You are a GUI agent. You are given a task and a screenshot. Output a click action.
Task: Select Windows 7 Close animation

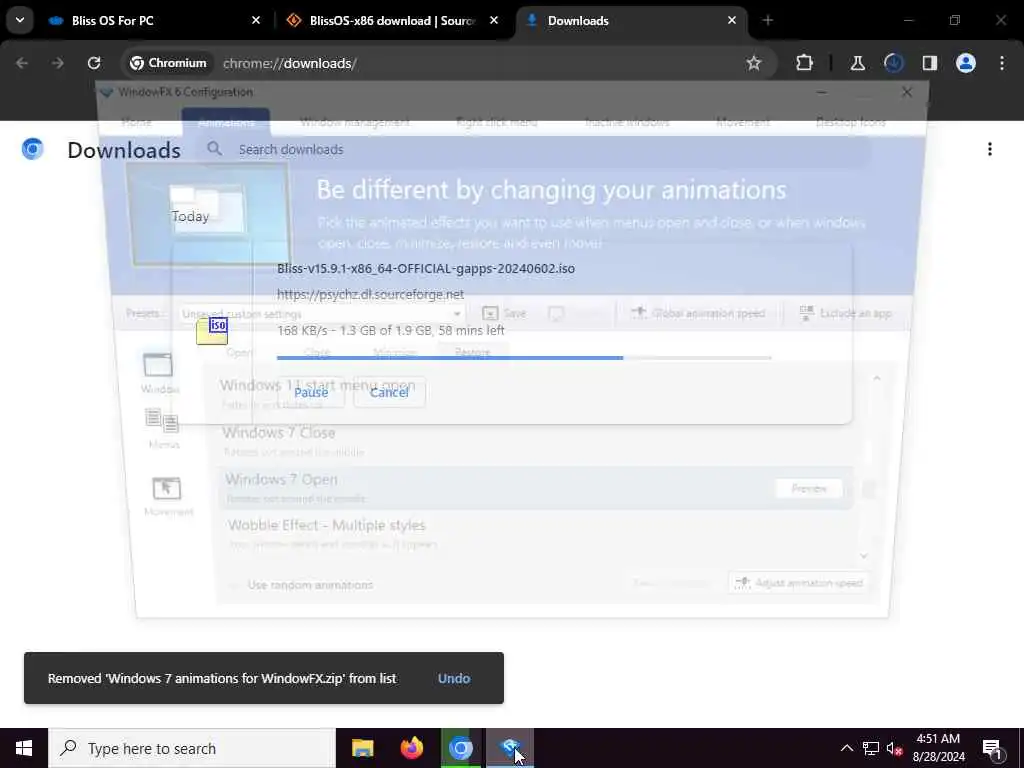536,441
